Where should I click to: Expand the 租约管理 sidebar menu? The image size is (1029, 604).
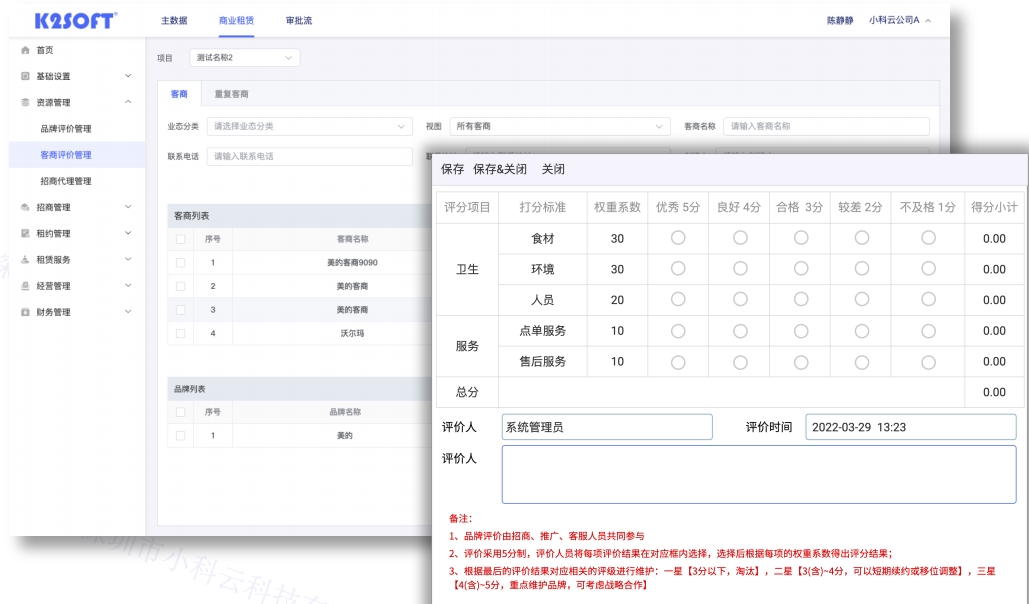[x=128, y=234]
